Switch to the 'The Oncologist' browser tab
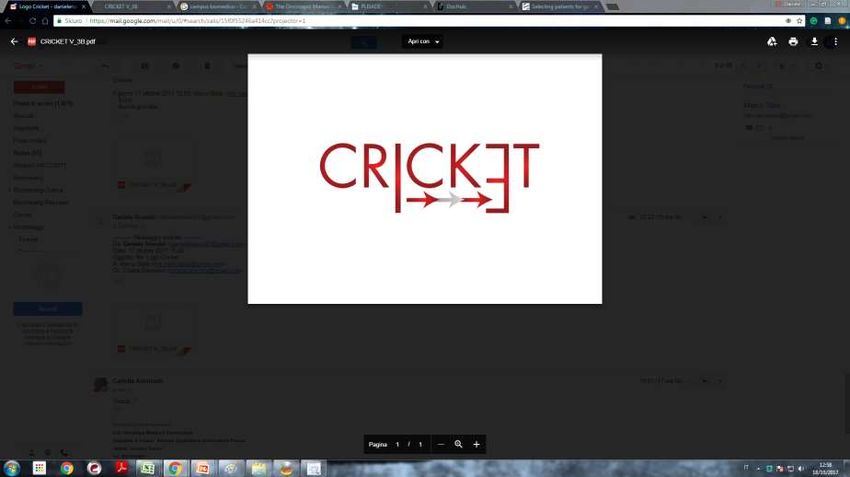Viewport: 850px width, 477px height. point(304,7)
